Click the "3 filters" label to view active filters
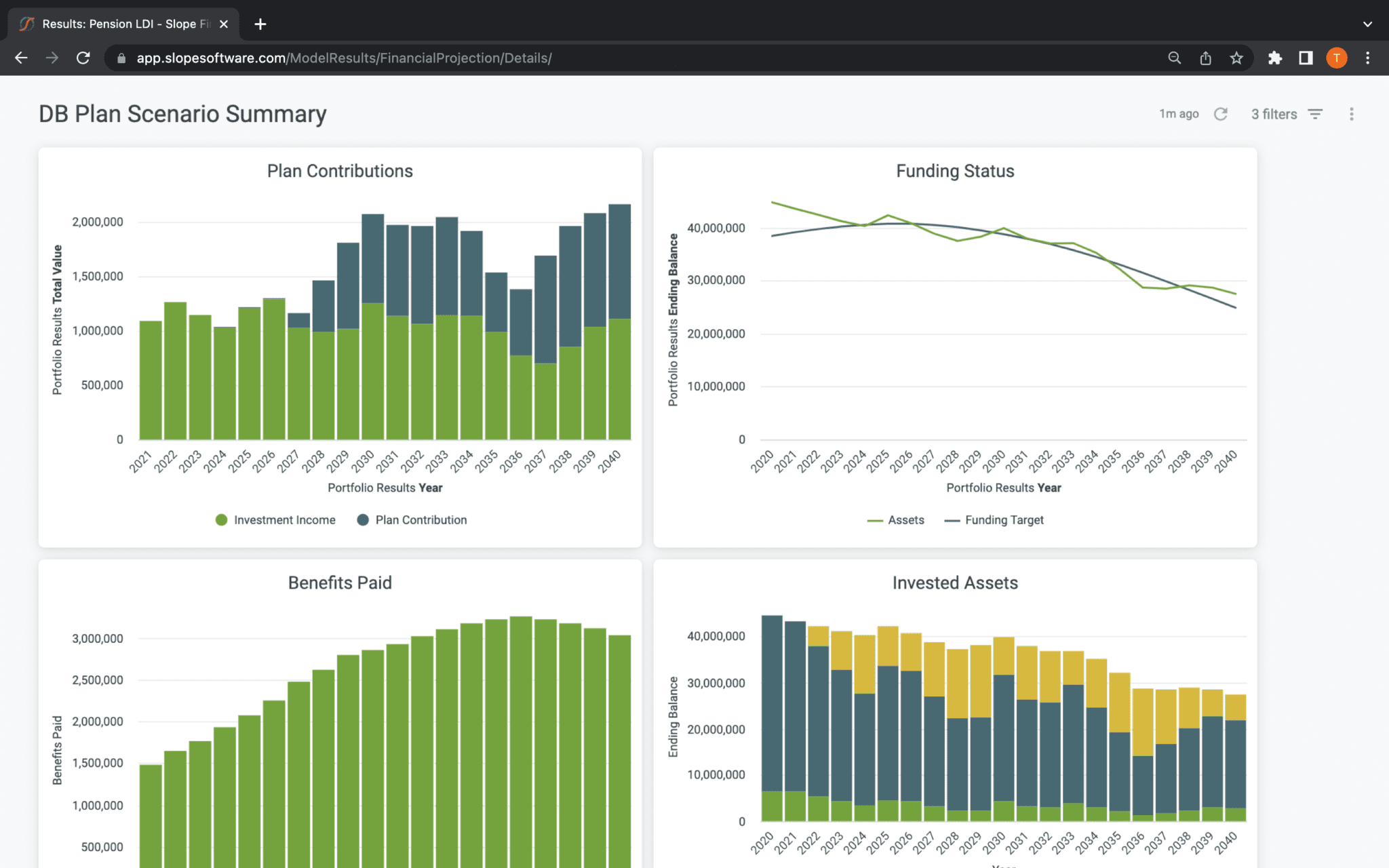The height and width of the screenshot is (868, 1389). pyautogui.click(x=1275, y=114)
